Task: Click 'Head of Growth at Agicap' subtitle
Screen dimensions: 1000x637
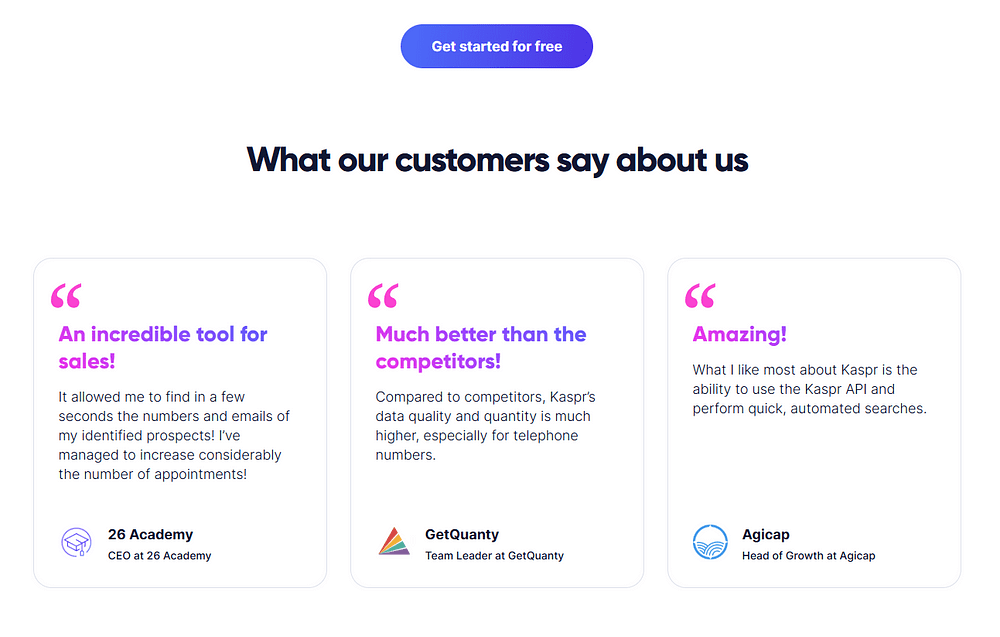Action: (x=808, y=555)
